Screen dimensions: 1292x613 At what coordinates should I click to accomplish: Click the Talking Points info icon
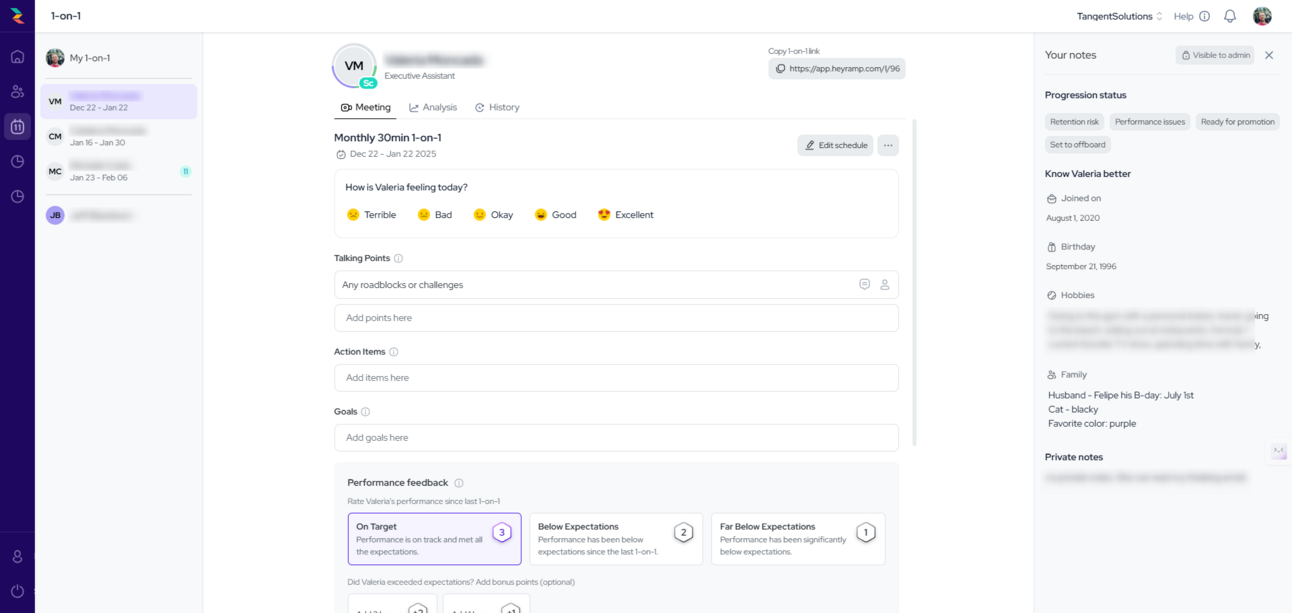pyautogui.click(x=398, y=258)
